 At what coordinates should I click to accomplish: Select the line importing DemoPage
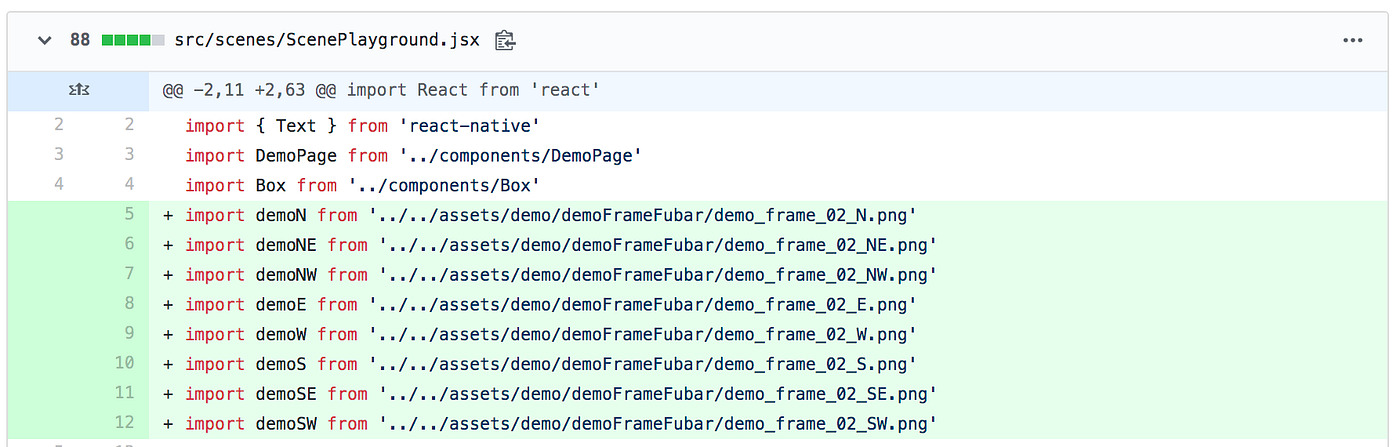click(770, 156)
